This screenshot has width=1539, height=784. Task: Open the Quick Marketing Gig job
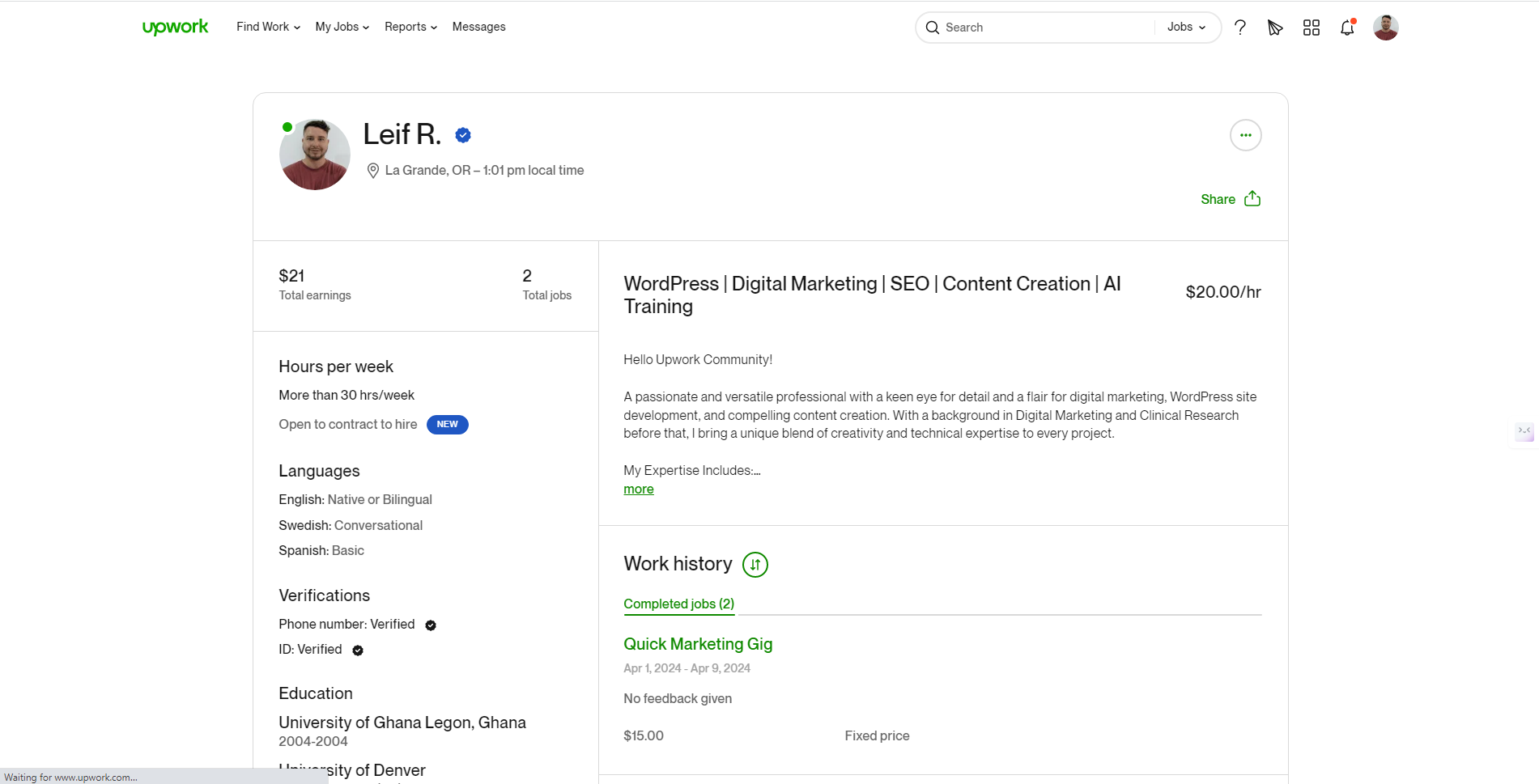pyautogui.click(x=698, y=644)
